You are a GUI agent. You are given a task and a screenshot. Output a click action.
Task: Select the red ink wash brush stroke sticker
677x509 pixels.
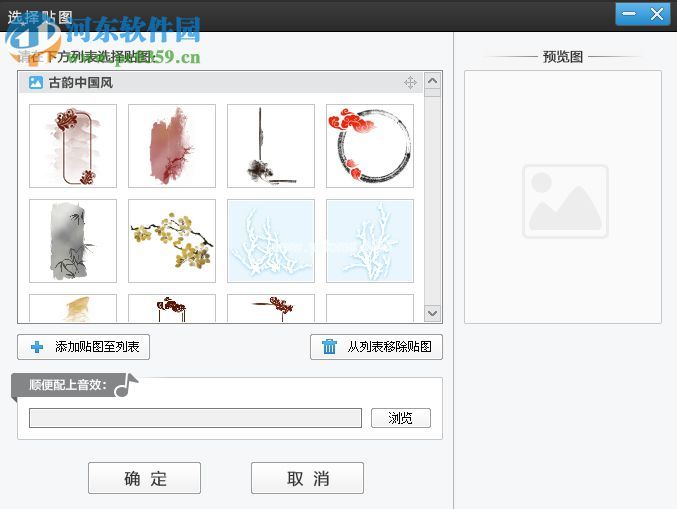(172, 146)
